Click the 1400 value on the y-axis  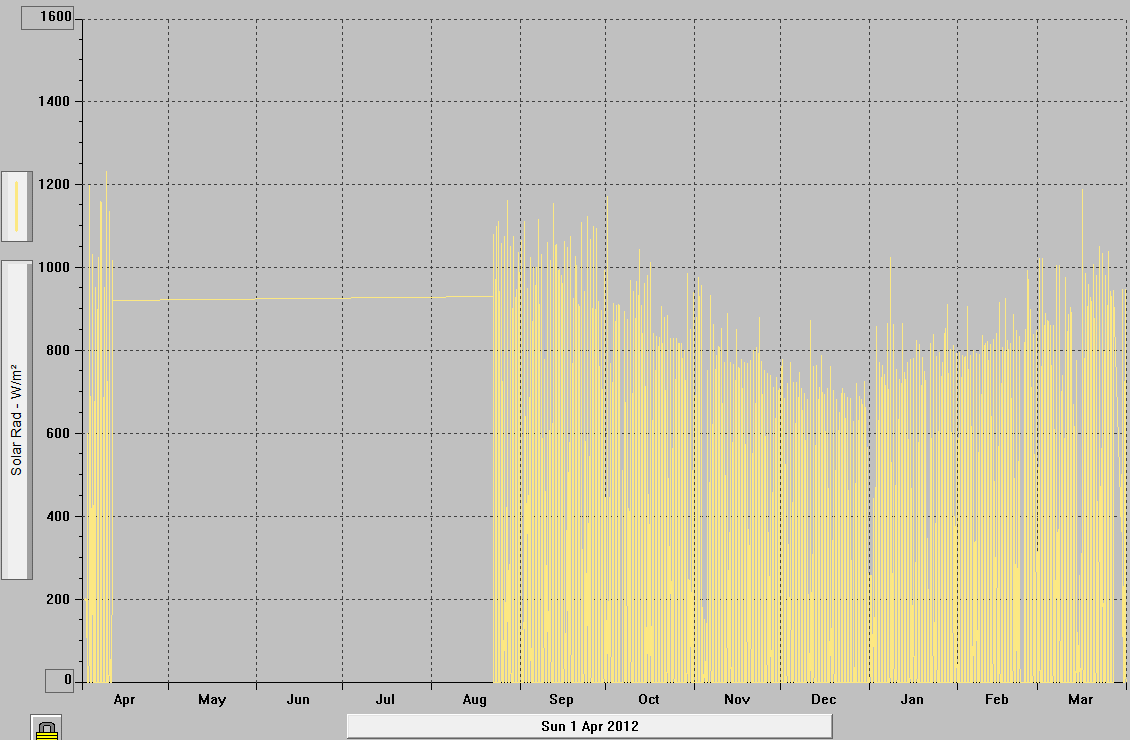click(55, 101)
